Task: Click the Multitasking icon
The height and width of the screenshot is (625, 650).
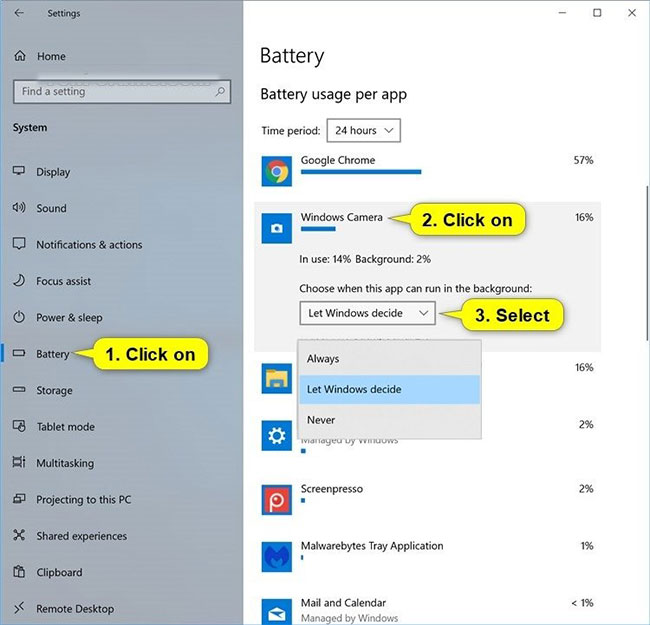Action: pyautogui.click(x=19, y=462)
